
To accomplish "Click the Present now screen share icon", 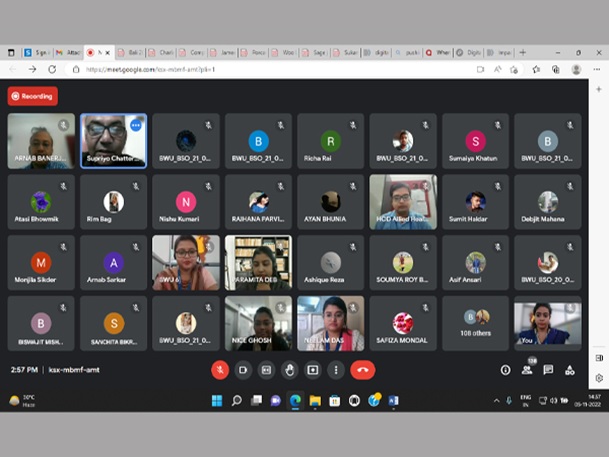I will click(313, 370).
